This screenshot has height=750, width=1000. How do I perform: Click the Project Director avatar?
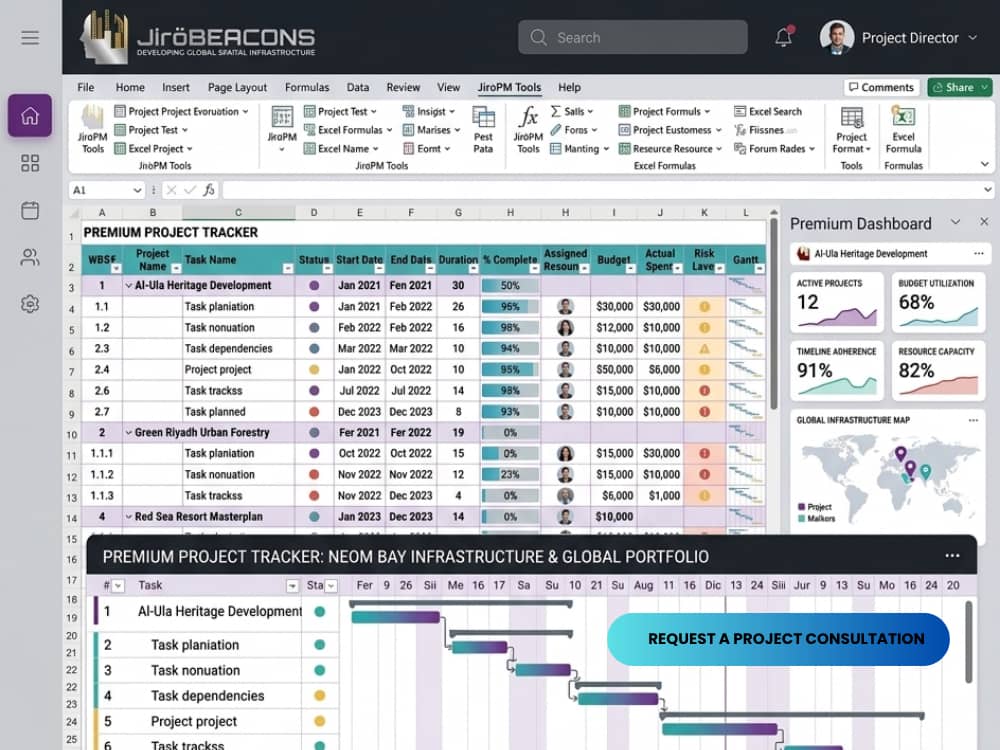(837, 38)
